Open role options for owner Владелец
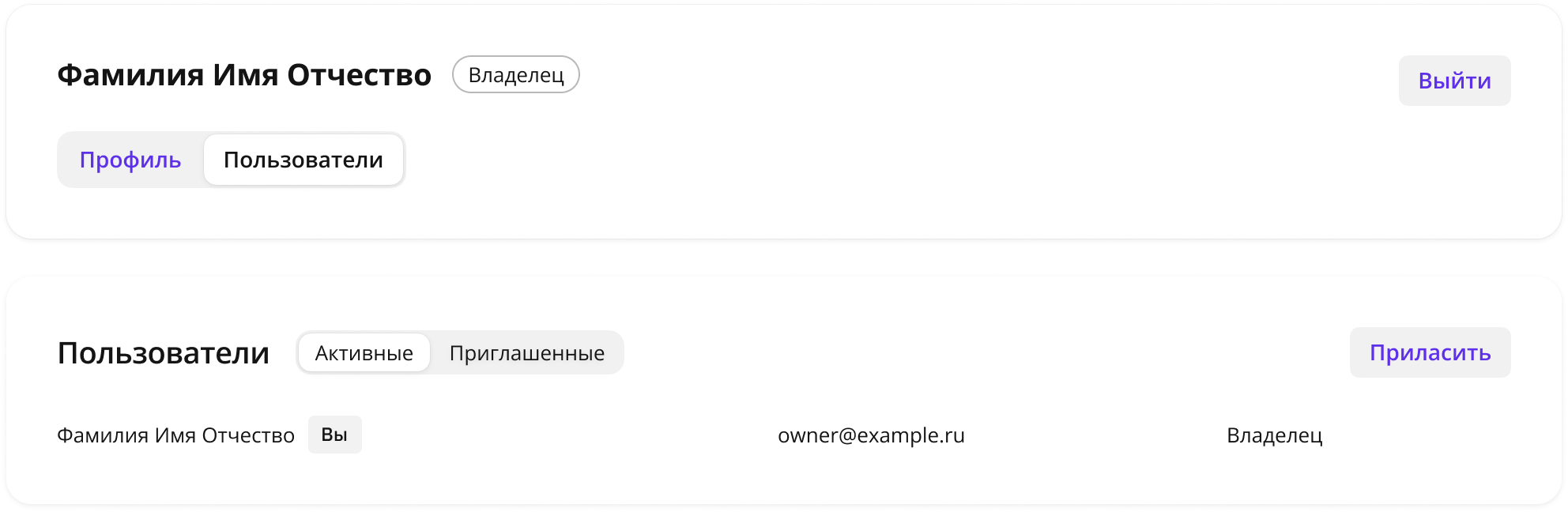The width and height of the screenshot is (1568, 512). (x=1274, y=435)
